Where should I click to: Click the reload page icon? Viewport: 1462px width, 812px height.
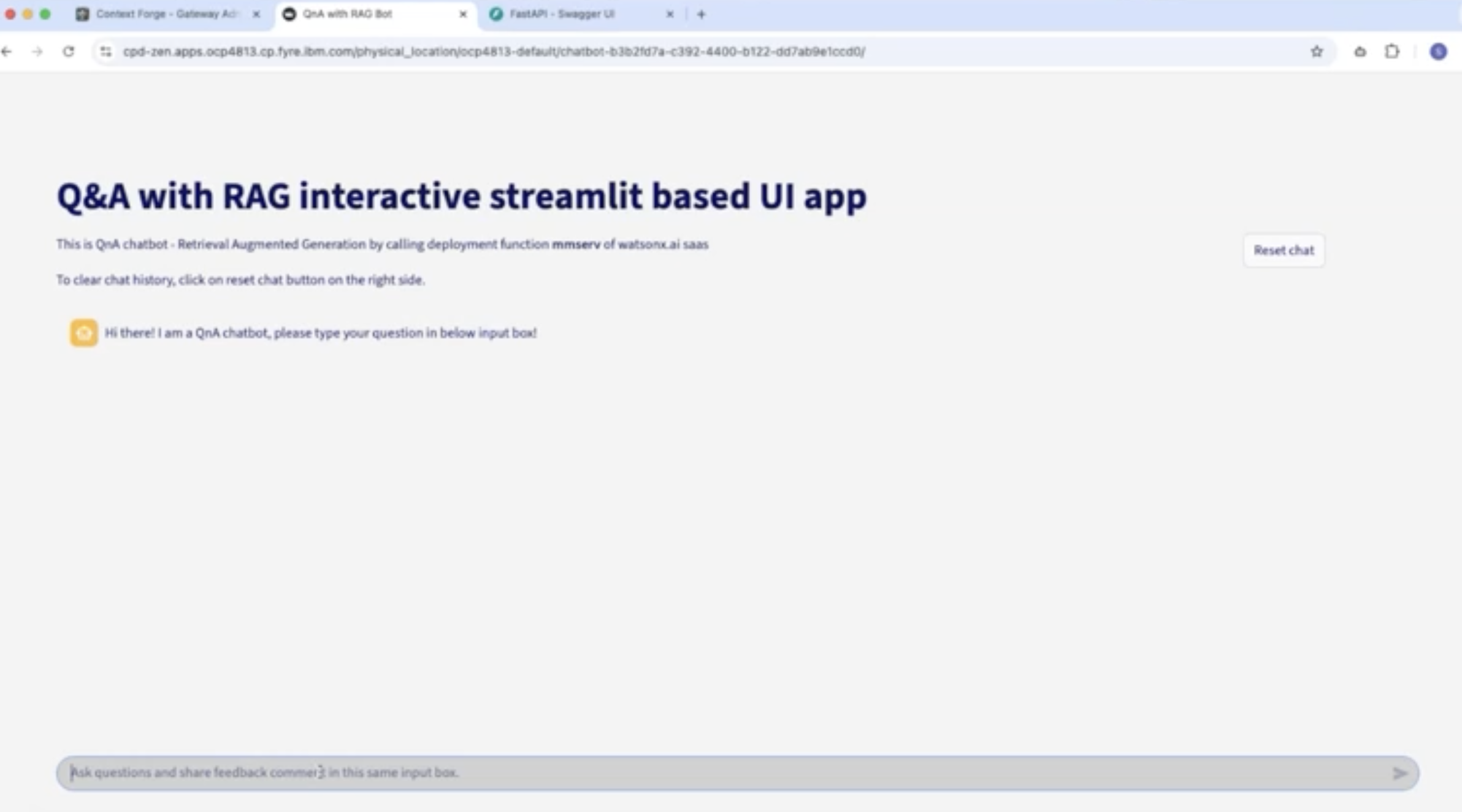pyautogui.click(x=69, y=52)
